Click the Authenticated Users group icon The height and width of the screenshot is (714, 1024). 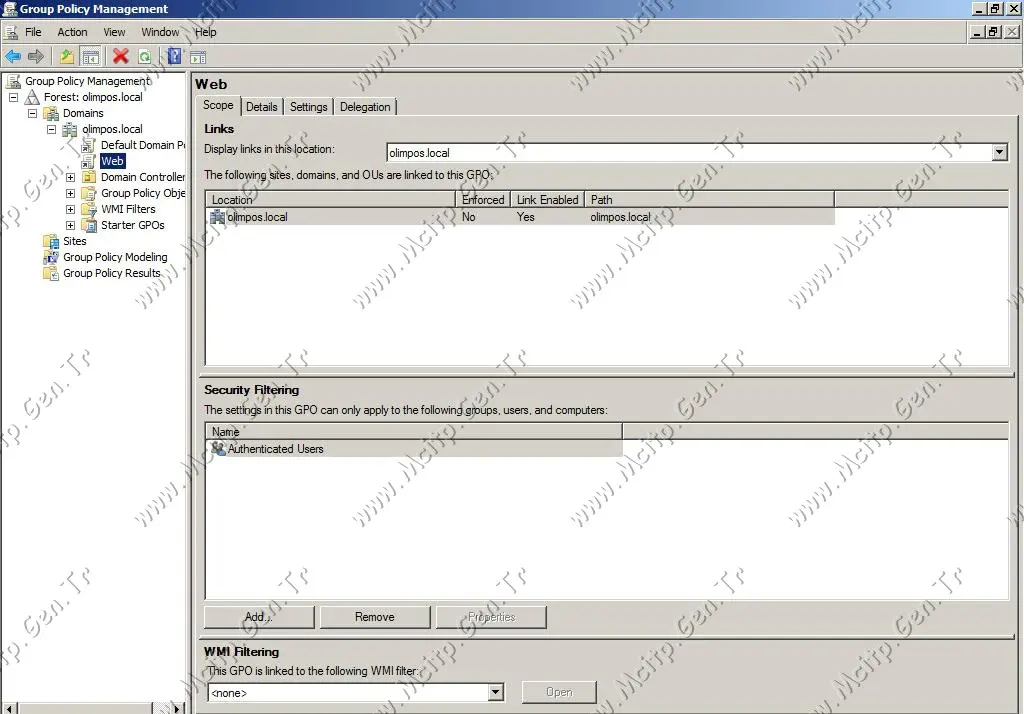click(x=218, y=448)
